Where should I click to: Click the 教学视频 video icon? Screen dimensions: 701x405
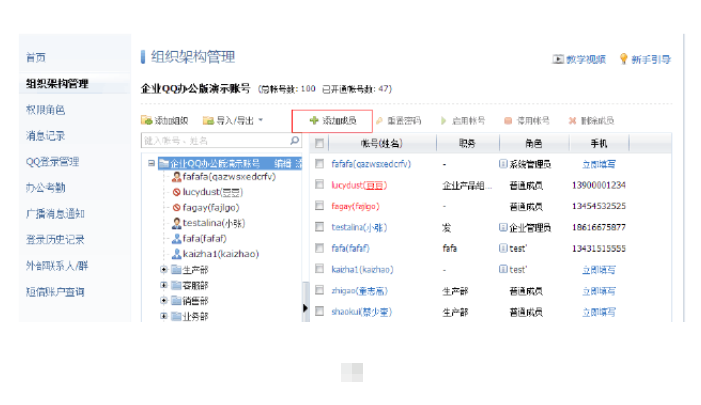(x=558, y=59)
